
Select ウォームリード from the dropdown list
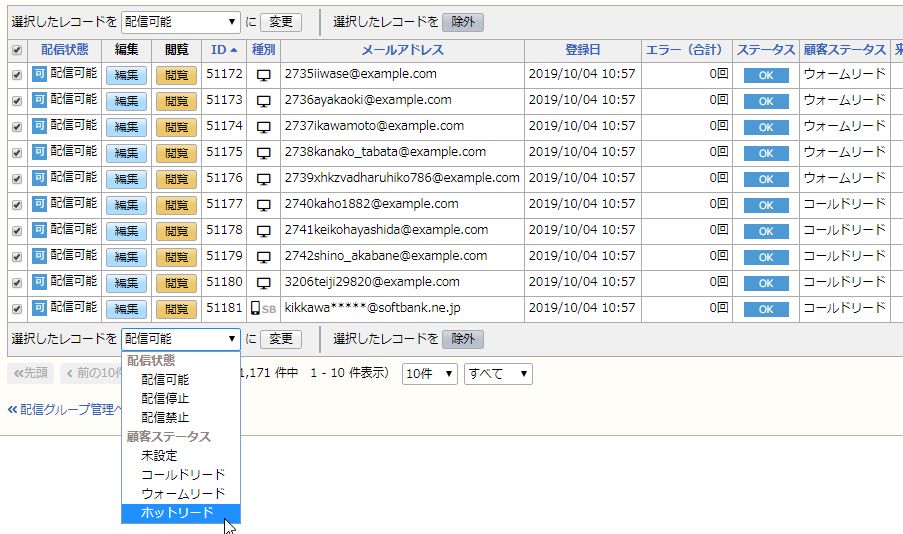[181, 494]
